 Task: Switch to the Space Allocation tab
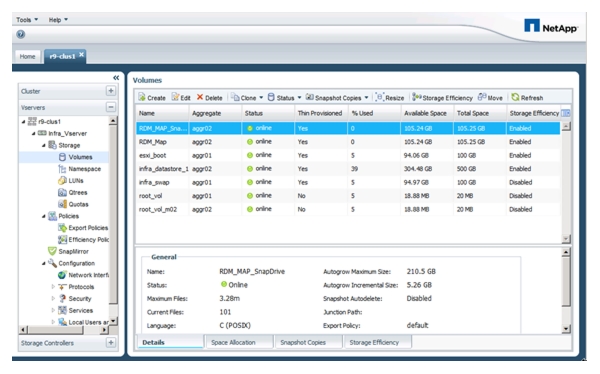240,342
